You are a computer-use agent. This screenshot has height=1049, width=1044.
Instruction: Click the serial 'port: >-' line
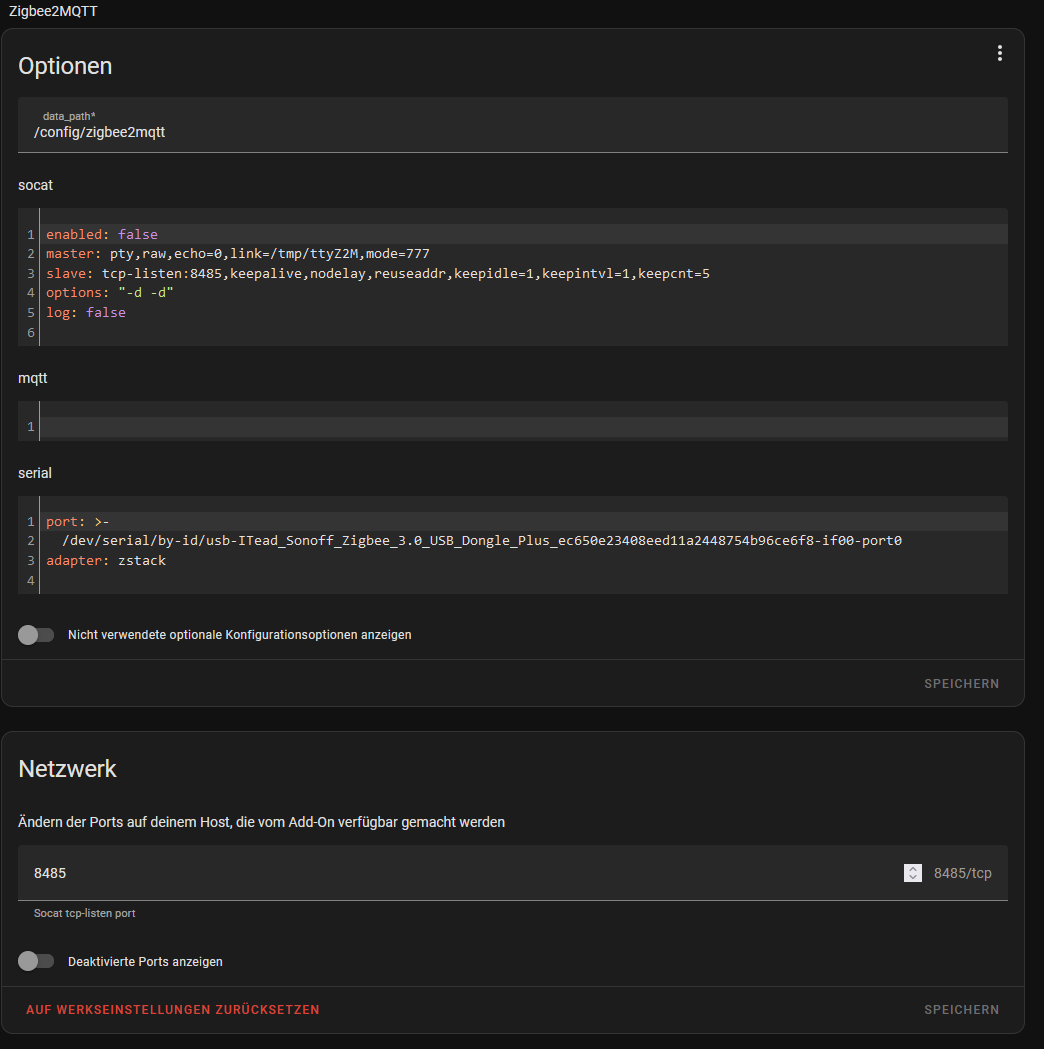tap(526, 521)
